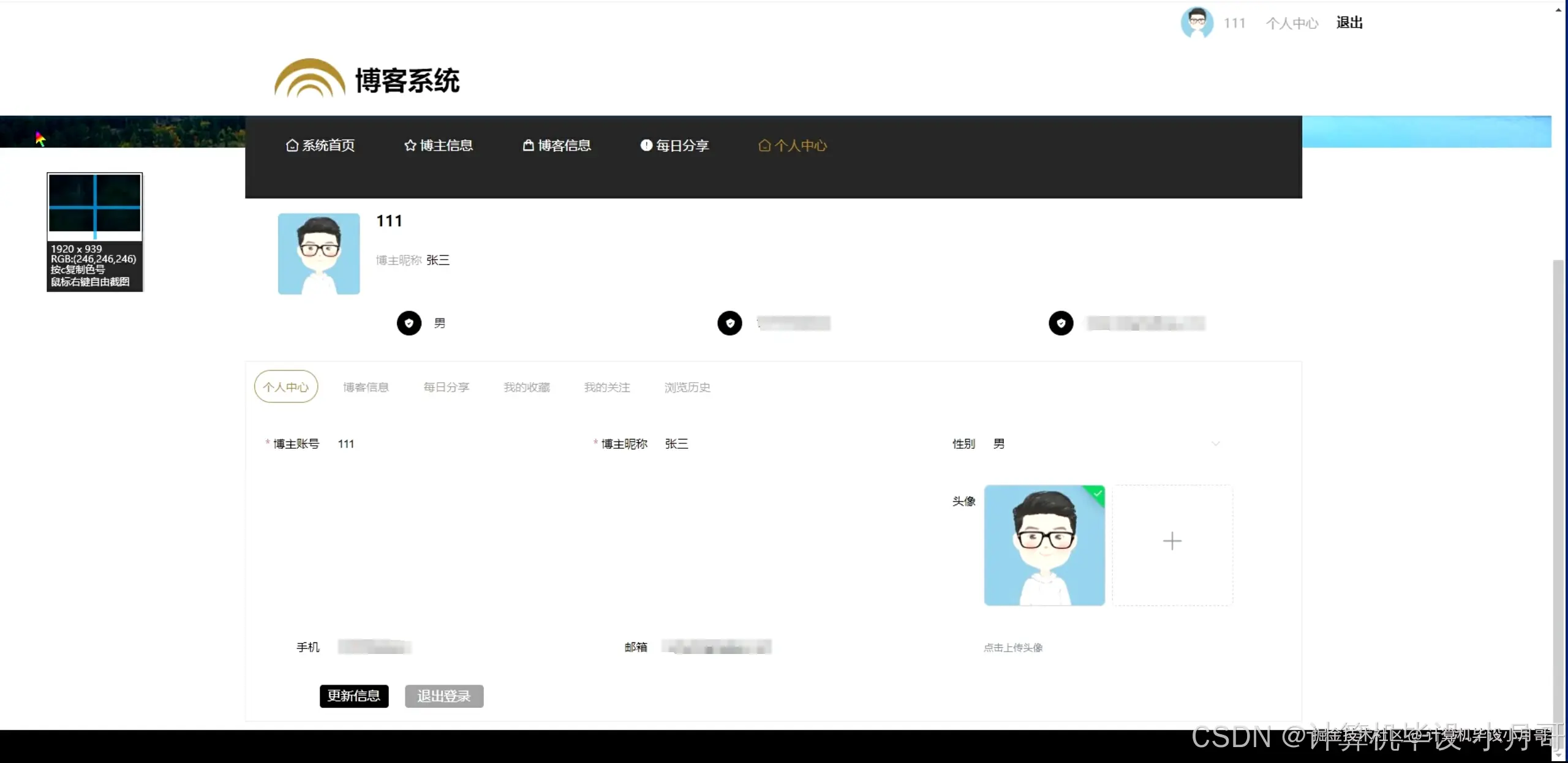Image resolution: width=1568 pixels, height=763 pixels.
Task: Click the briefcase icon beside 博客信息
Action: [x=527, y=145]
